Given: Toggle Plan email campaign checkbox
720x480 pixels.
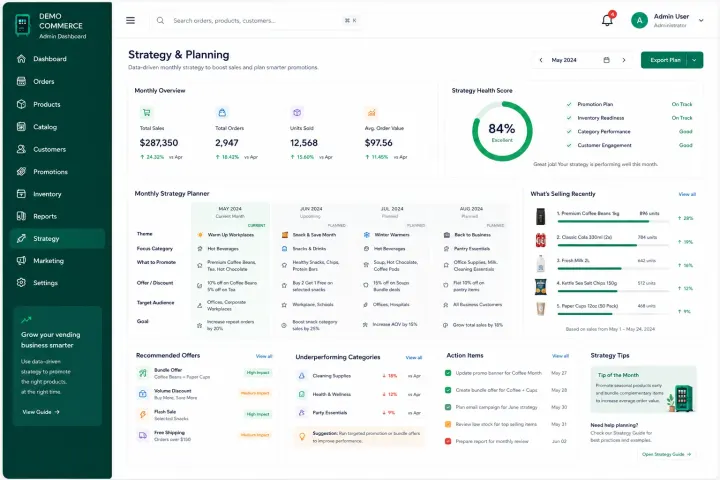Looking at the screenshot, I should coord(448,407).
